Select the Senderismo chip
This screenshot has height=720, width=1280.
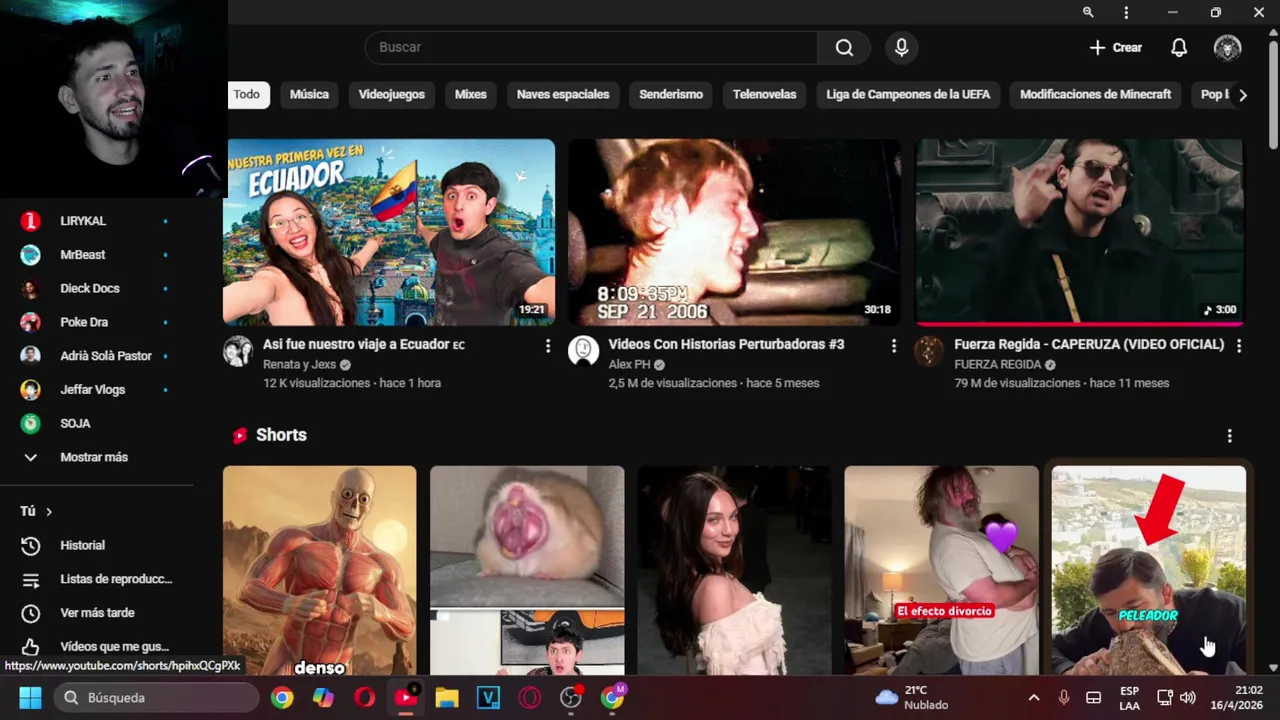pos(671,95)
